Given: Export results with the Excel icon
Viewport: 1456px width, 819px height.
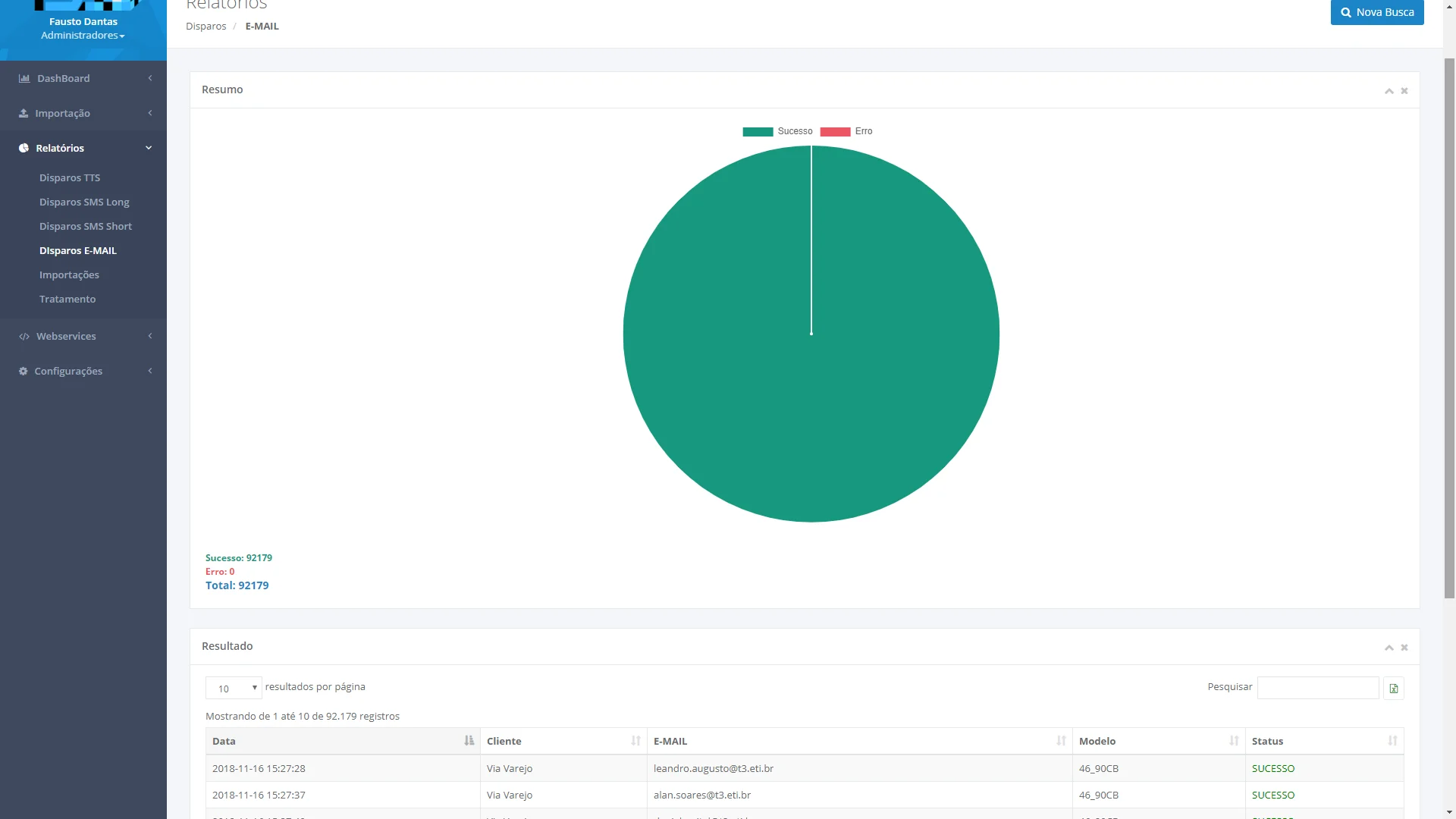Looking at the screenshot, I should 1393,689.
